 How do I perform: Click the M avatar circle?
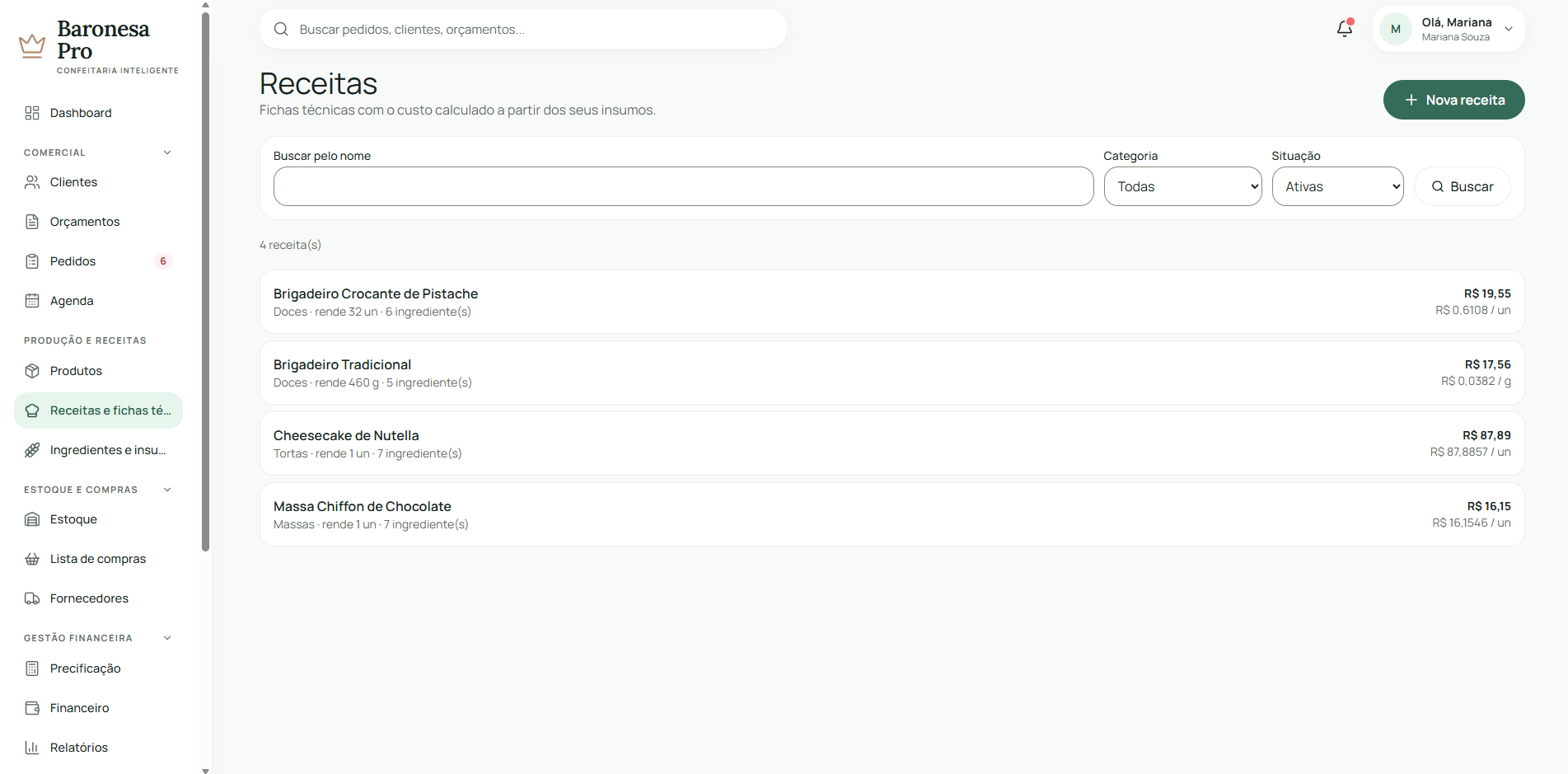click(1396, 29)
